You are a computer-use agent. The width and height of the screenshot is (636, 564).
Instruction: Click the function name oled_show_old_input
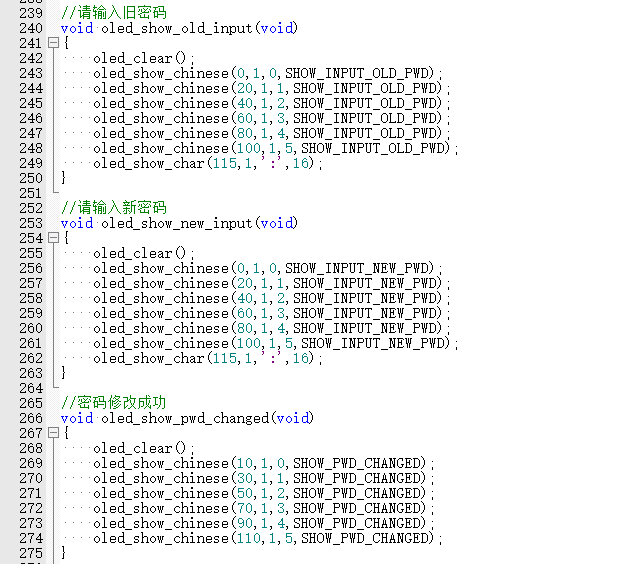point(176,28)
